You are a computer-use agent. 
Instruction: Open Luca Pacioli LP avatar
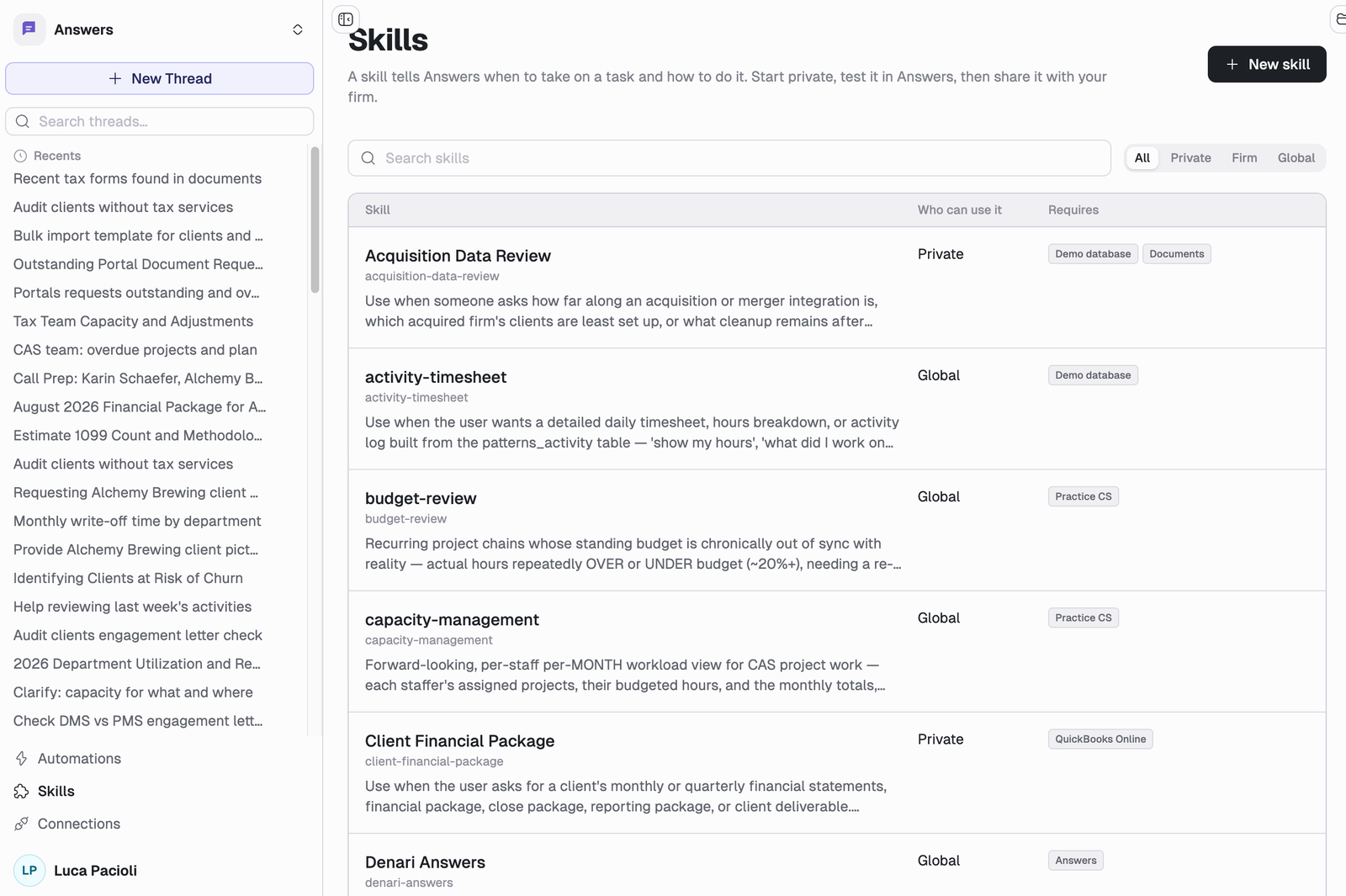click(29, 871)
